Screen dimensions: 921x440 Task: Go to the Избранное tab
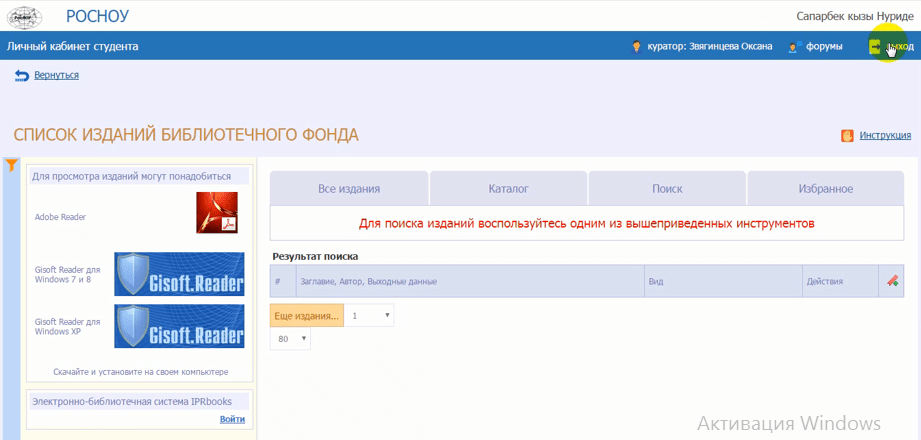(825, 188)
